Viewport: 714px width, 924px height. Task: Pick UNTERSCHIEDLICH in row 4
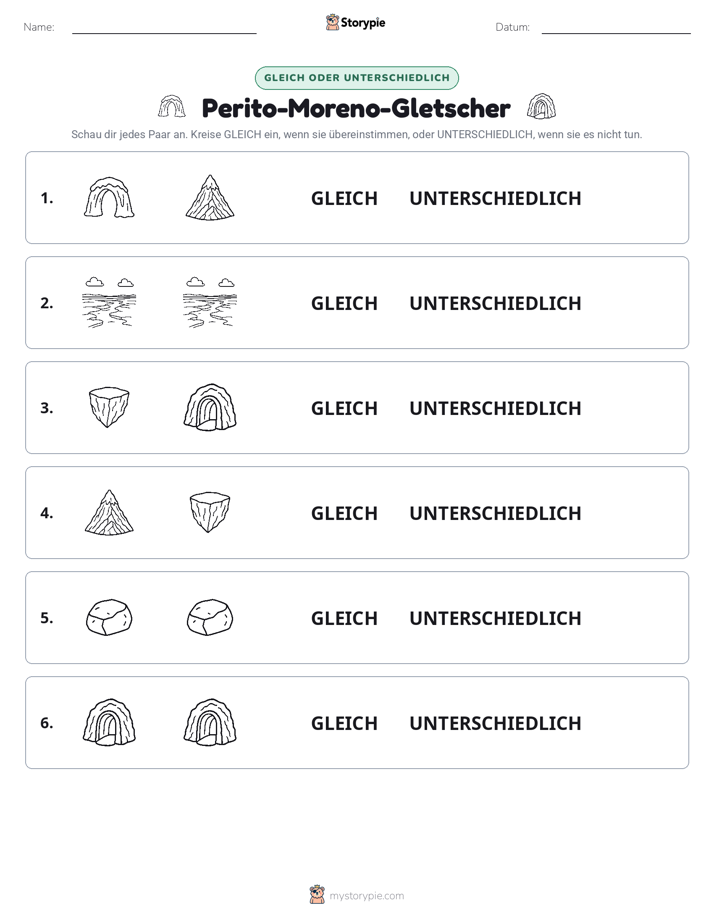coord(495,513)
